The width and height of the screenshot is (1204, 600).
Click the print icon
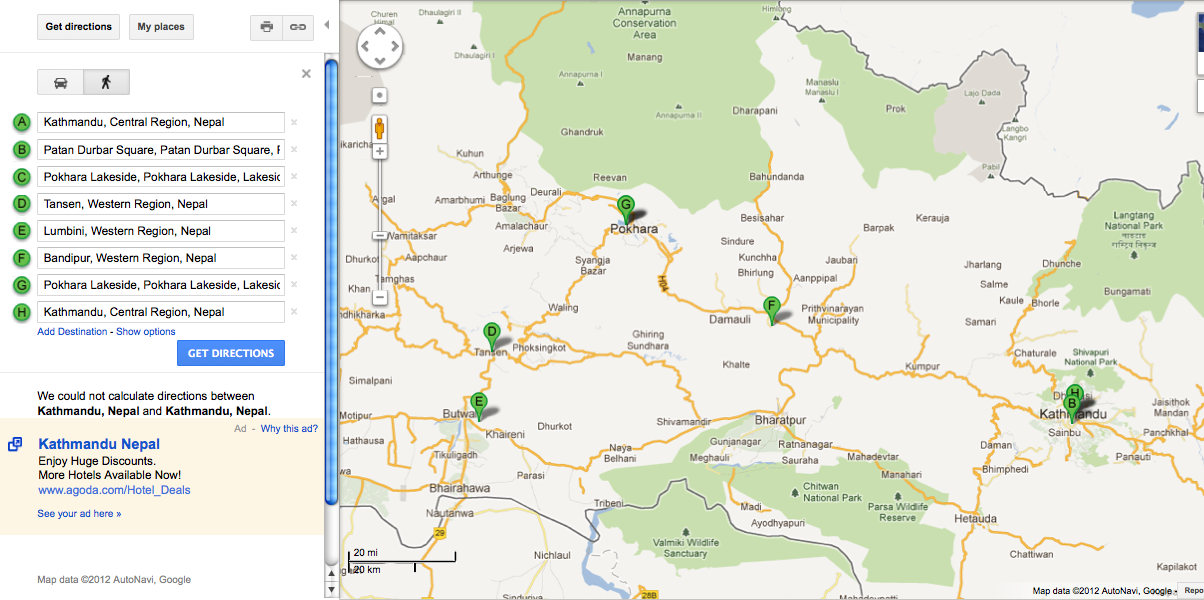pyautogui.click(x=267, y=27)
